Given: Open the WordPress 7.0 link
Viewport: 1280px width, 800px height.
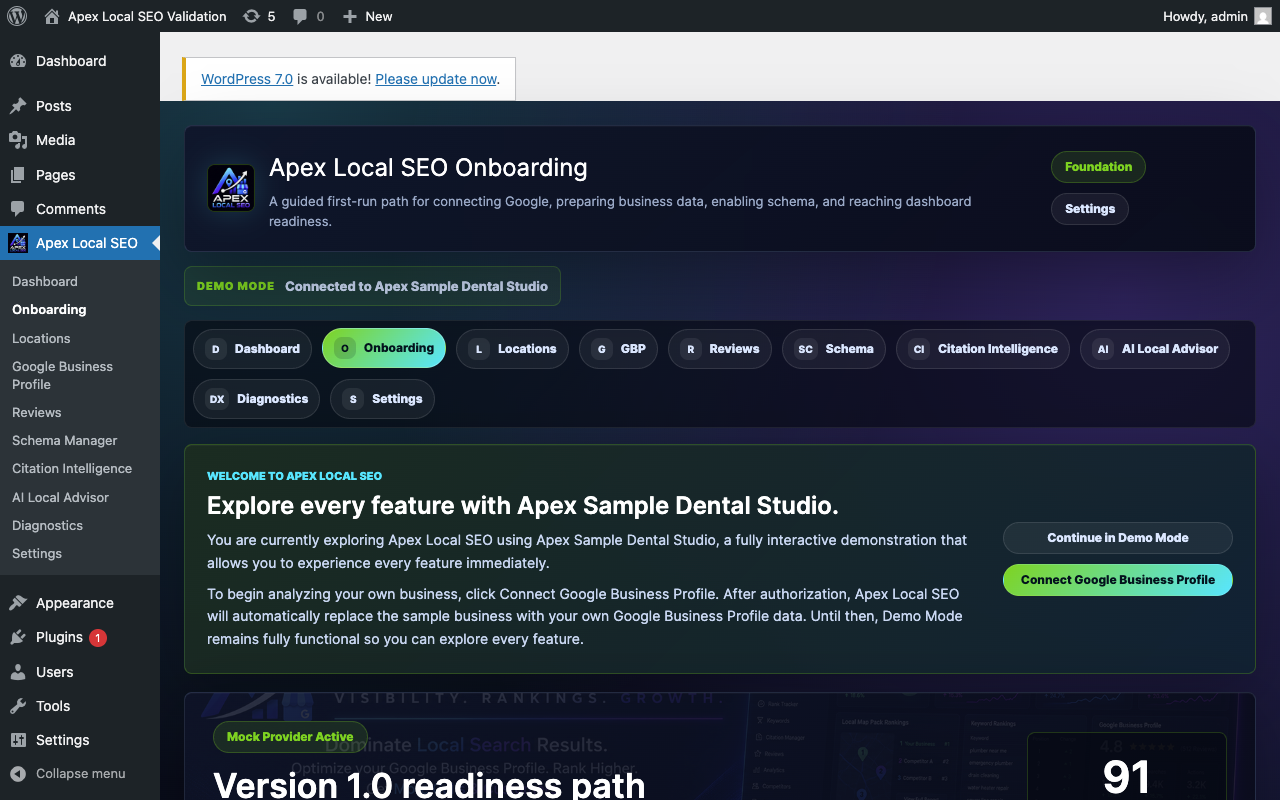Looking at the screenshot, I should point(247,79).
